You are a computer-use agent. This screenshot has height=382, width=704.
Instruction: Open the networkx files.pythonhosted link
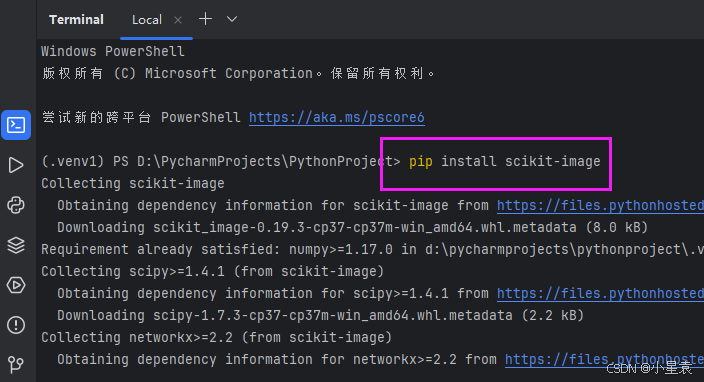tap(604, 359)
